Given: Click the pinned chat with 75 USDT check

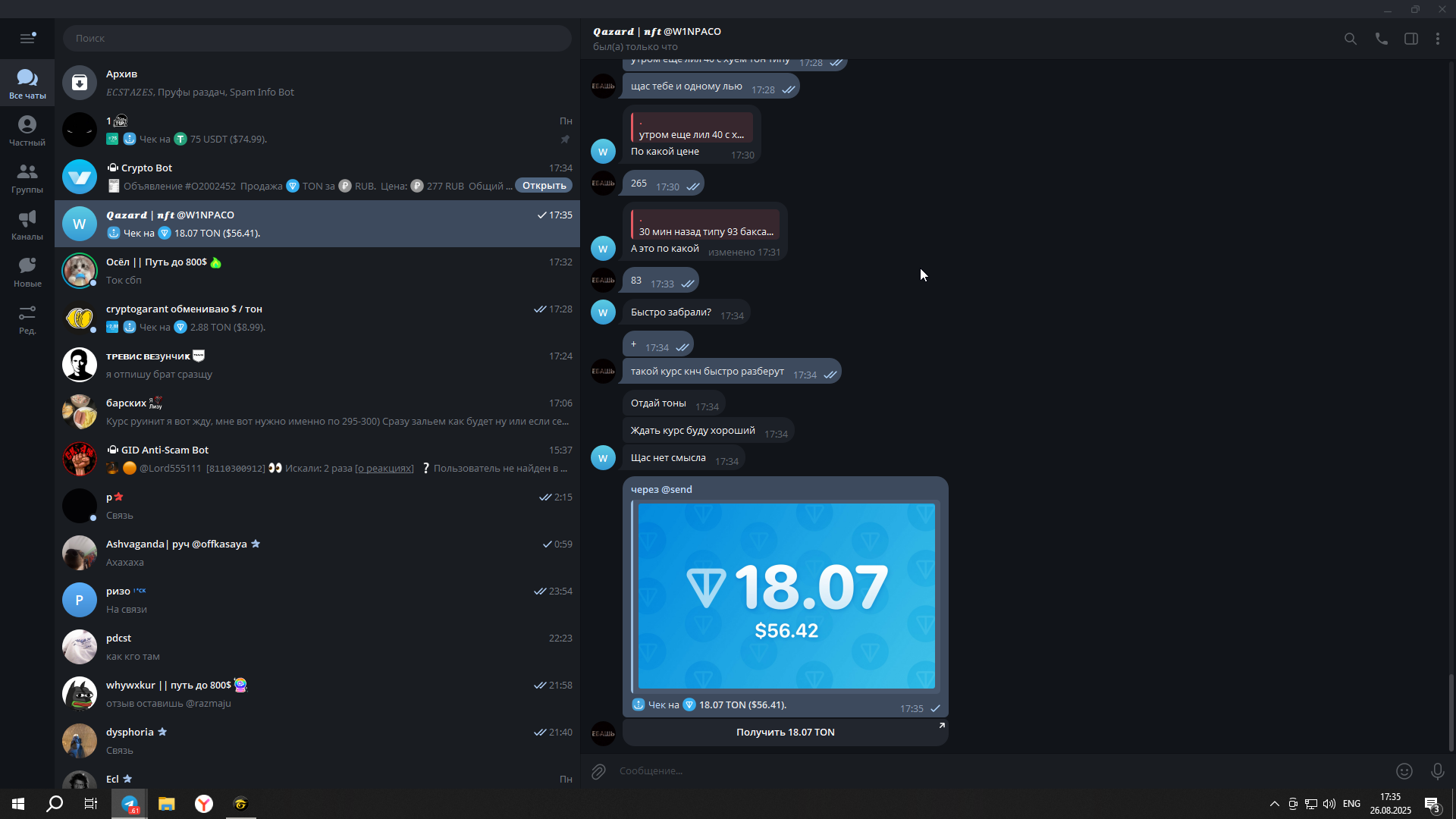Looking at the screenshot, I should (x=317, y=130).
